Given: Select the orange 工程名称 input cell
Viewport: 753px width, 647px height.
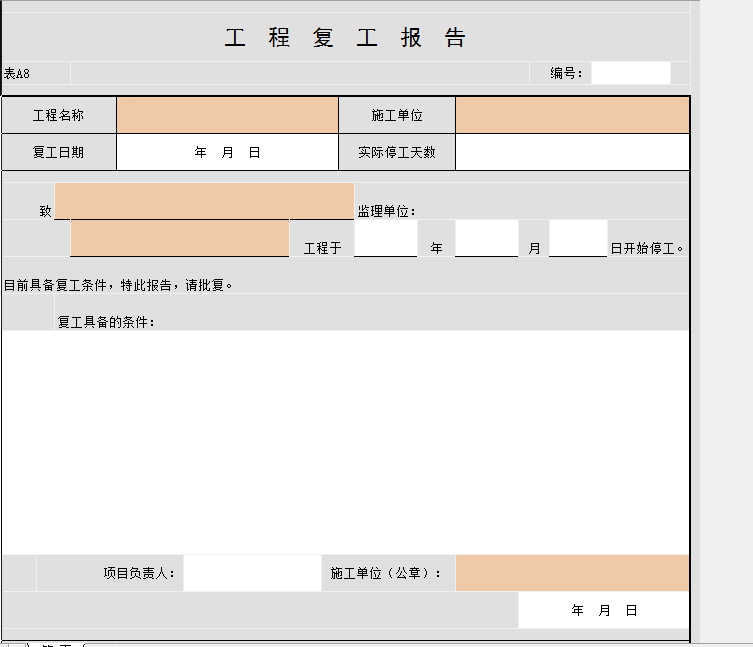Looking at the screenshot, I should [x=227, y=115].
